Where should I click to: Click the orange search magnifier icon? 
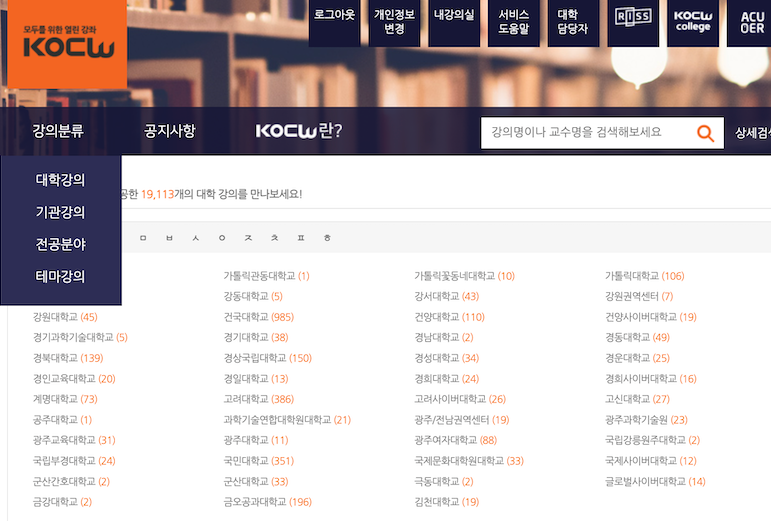(x=706, y=133)
